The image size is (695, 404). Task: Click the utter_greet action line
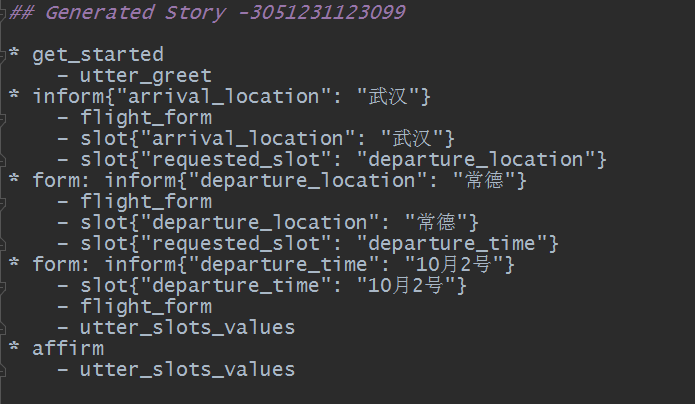(x=145, y=75)
